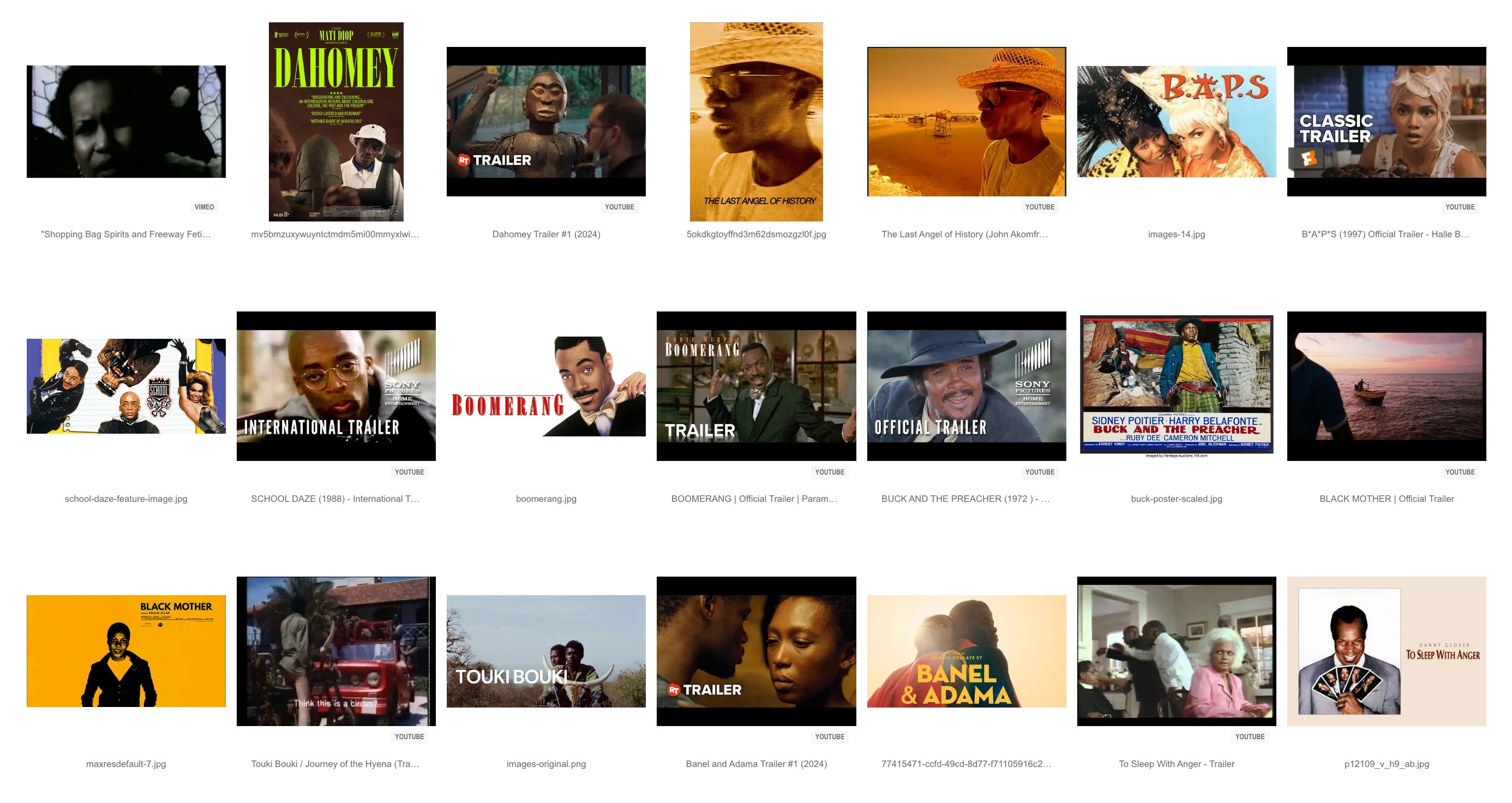The width and height of the screenshot is (1512, 803).
Task: Click the boomerang.jpg image
Action: tap(546, 386)
